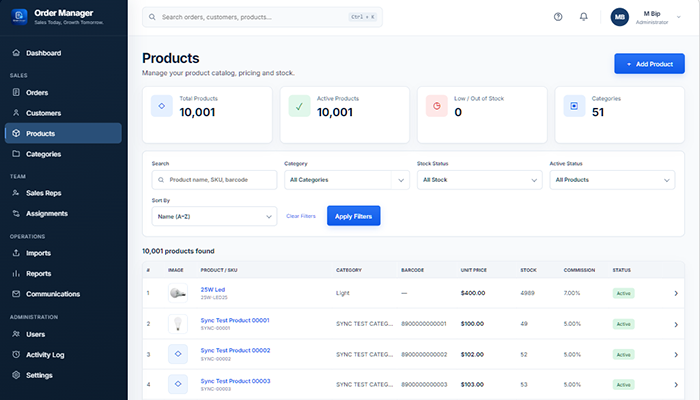Click the Apply Filters button

354,216
